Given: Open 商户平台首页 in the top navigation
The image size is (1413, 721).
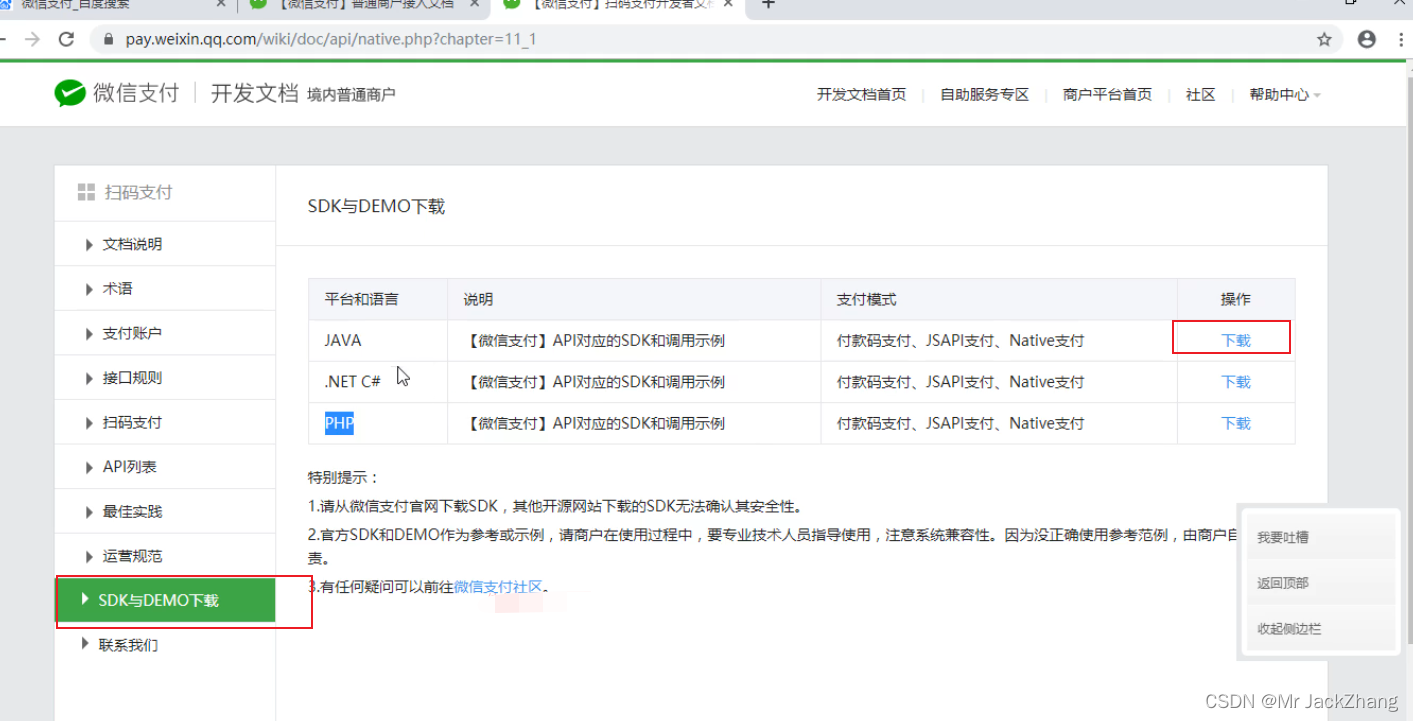Looking at the screenshot, I should pos(1107,94).
